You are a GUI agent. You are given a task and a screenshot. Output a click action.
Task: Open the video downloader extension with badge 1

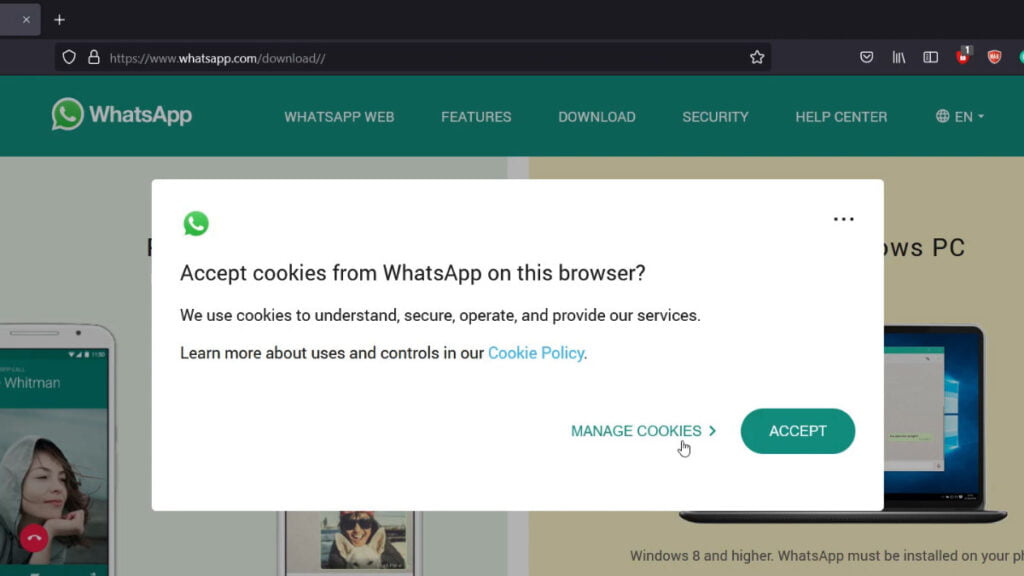tap(963, 57)
